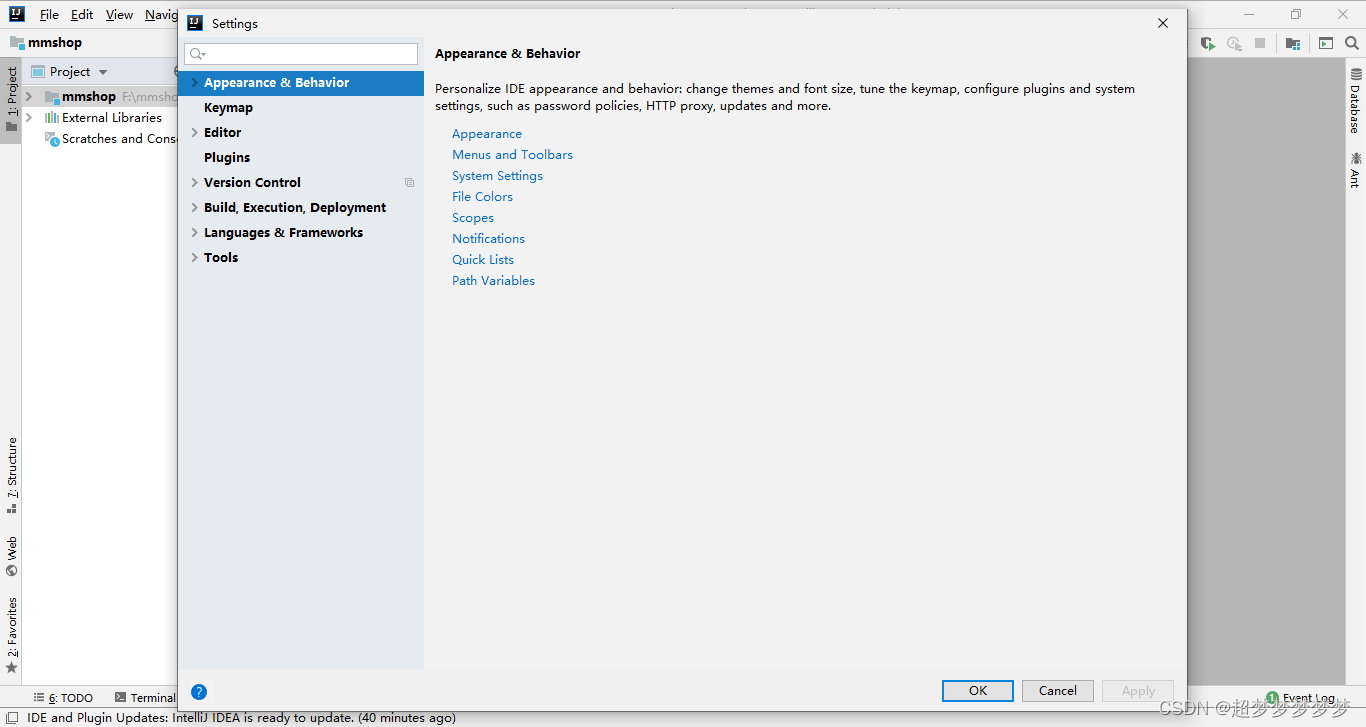Screen dimensions: 1366x727
Task: Open the 7: Structure side tab
Action: pos(11,475)
